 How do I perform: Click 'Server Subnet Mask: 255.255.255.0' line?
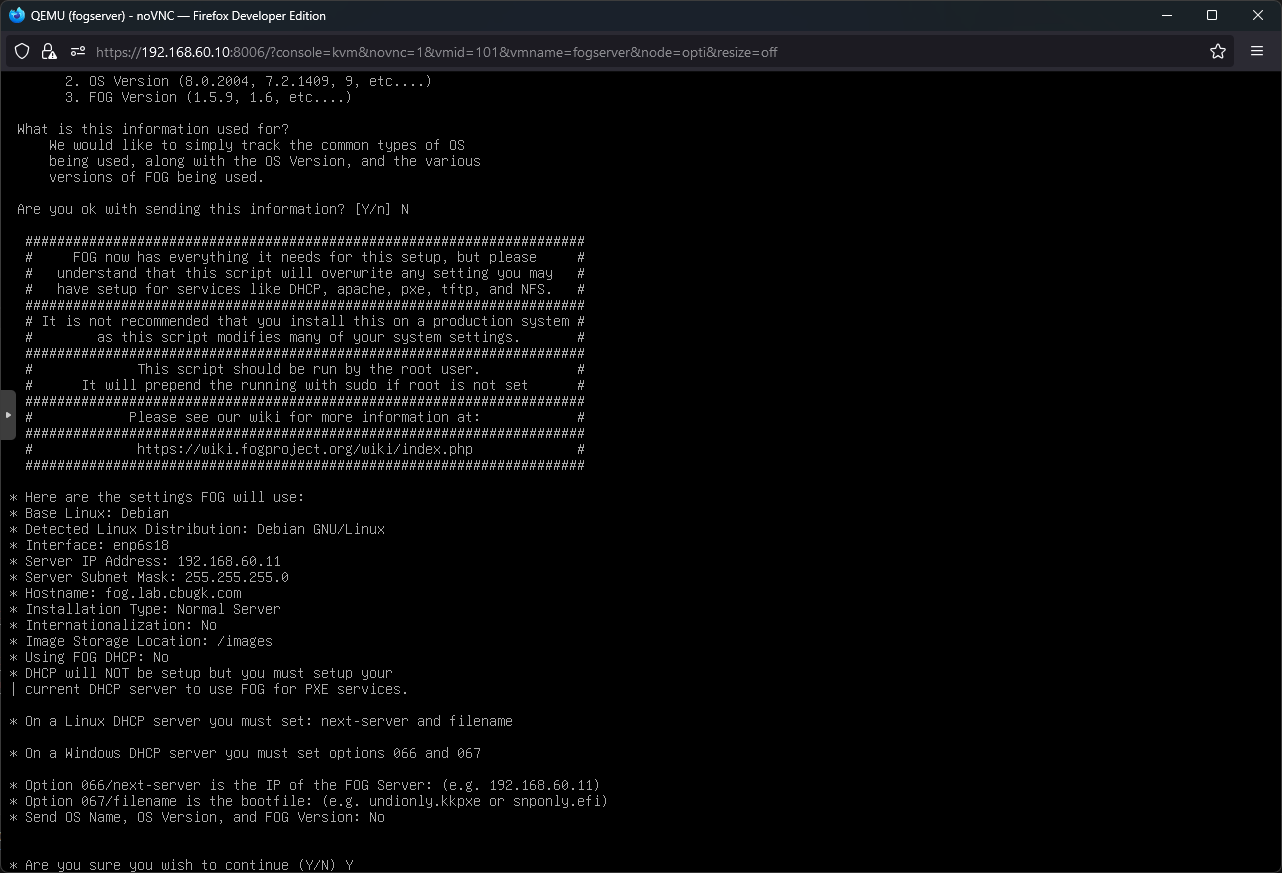pos(149,577)
